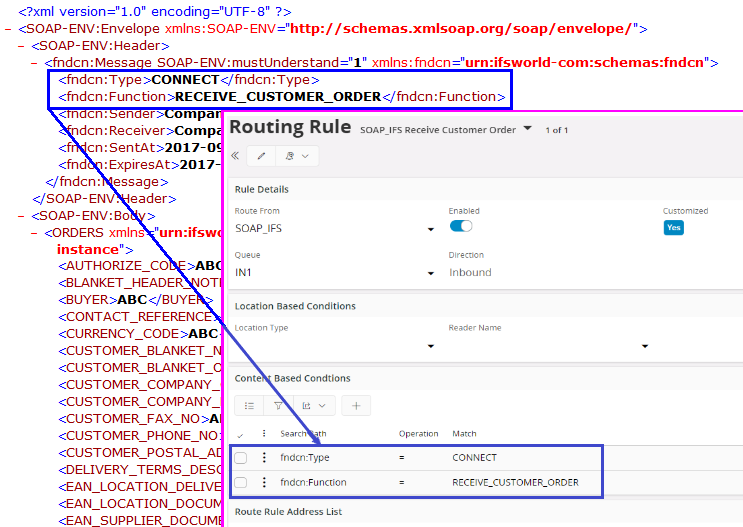Click the plus icon to add a condition
This screenshot has width=743, height=527.
click(x=356, y=405)
